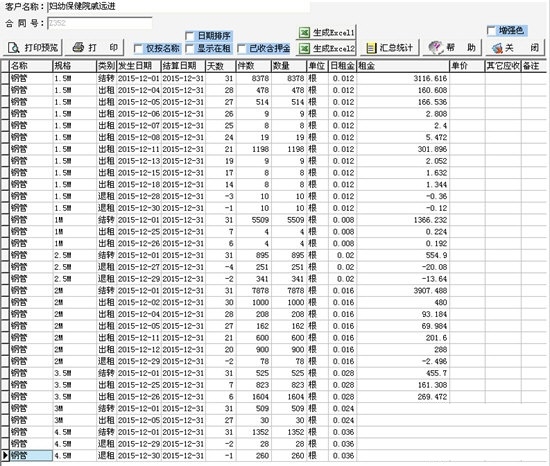Select quantity cell 1352

pos(289,432)
